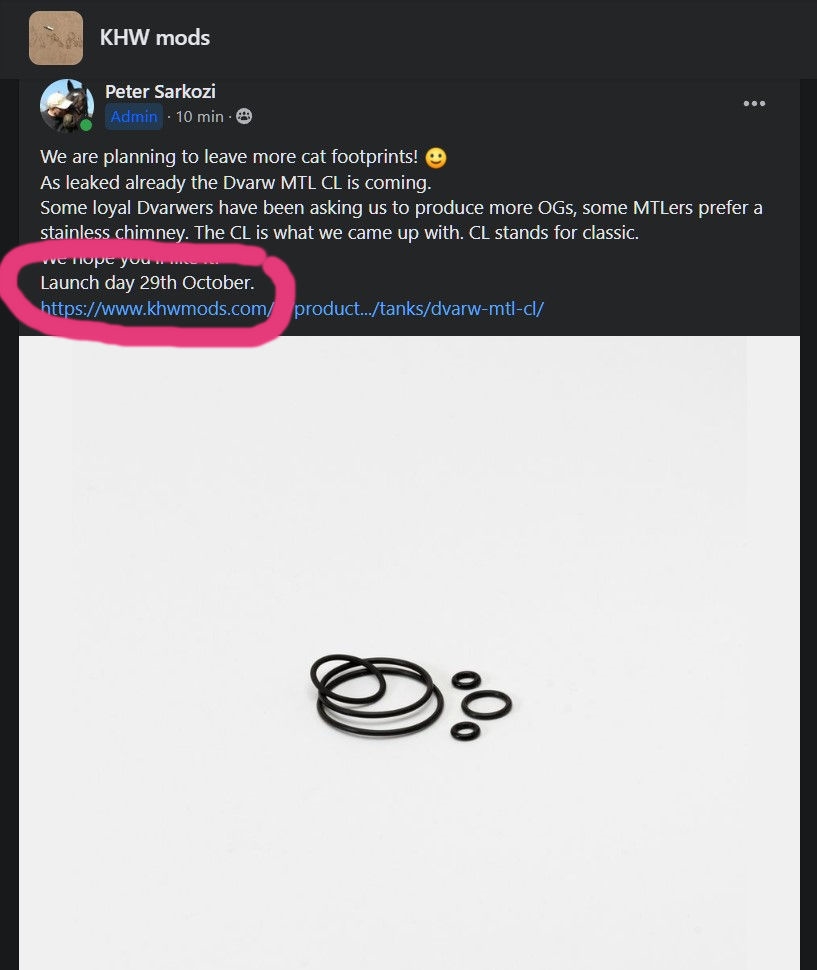Viewport: 817px width, 970px height.
Task: Click the "Launch day 29th October." text
Action: 147,283
